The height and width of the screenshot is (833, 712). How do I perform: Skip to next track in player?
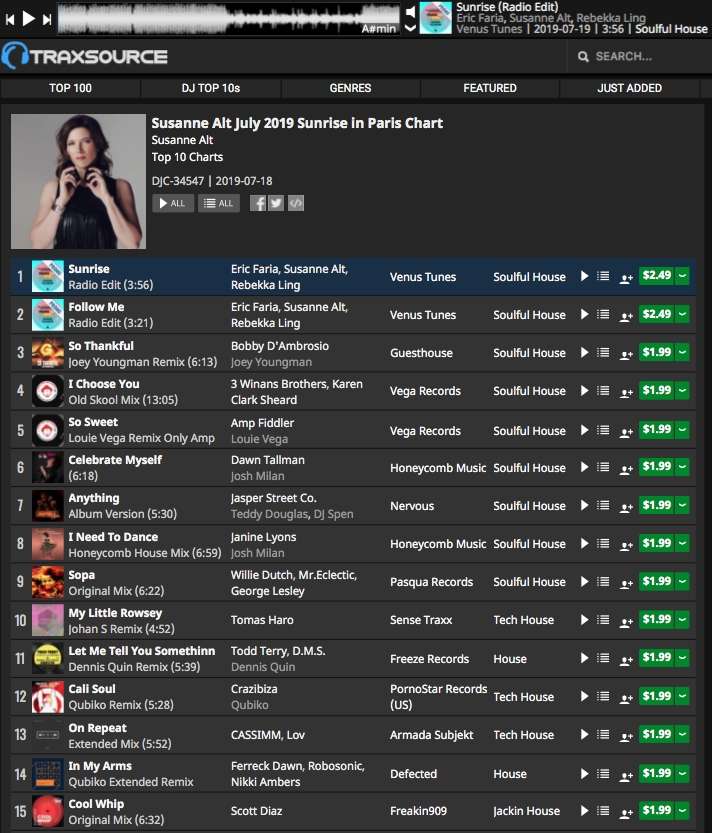(47, 20)
